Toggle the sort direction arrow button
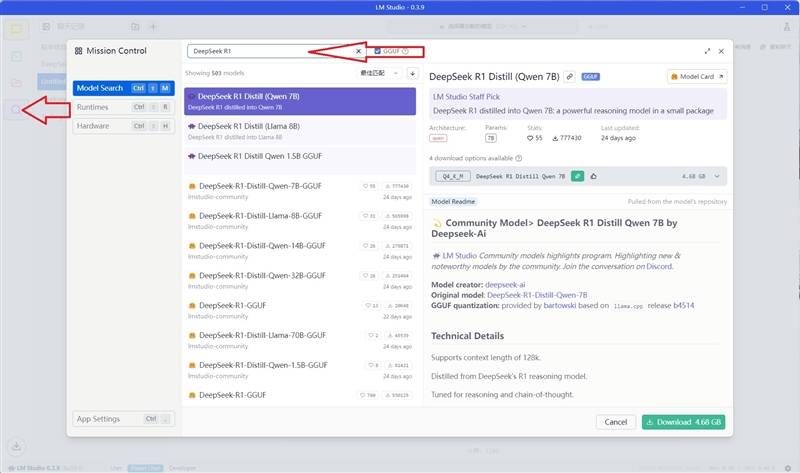Image resolution: width=800 pixels, height=473 pixels. pos(412,73)
